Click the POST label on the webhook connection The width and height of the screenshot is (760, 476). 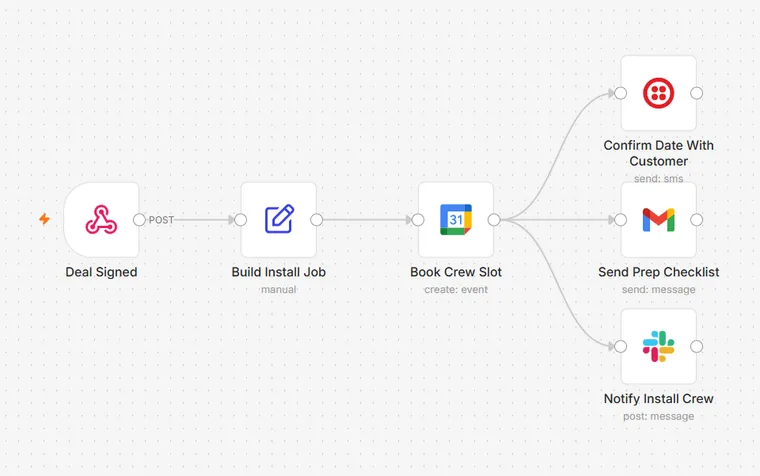(x=161, y=220)
